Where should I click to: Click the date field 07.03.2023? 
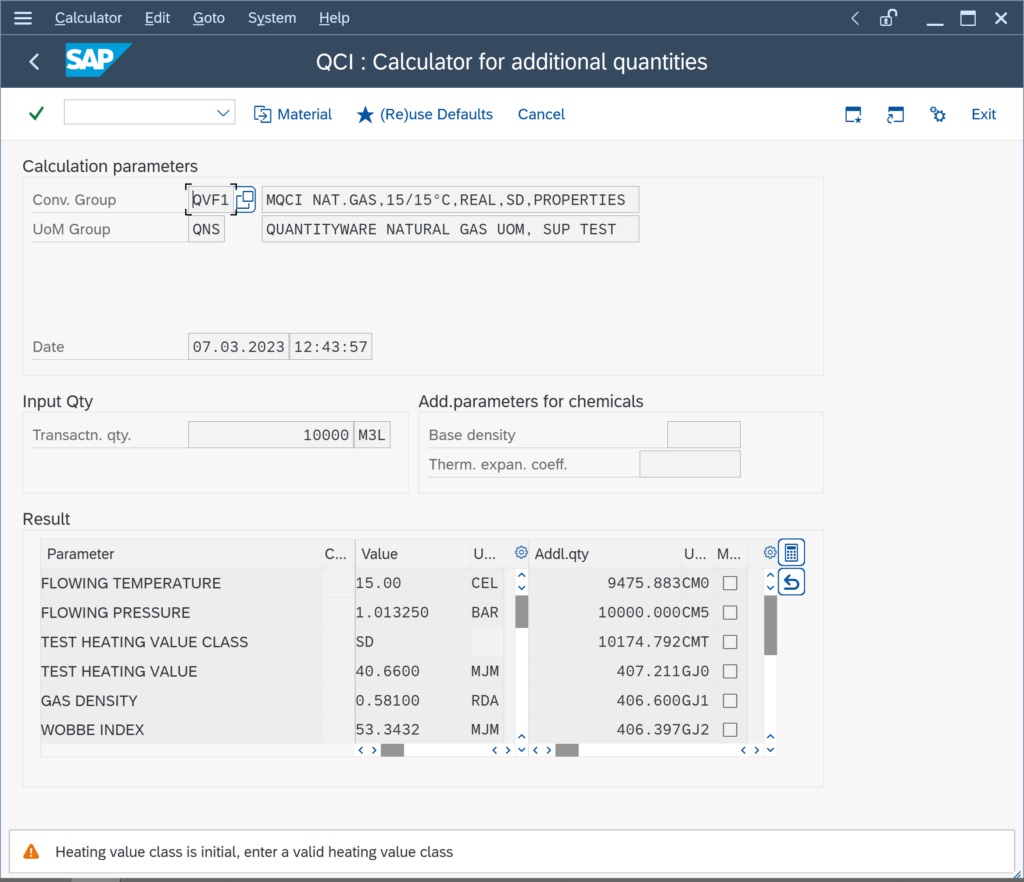click(x=238, y=347)
